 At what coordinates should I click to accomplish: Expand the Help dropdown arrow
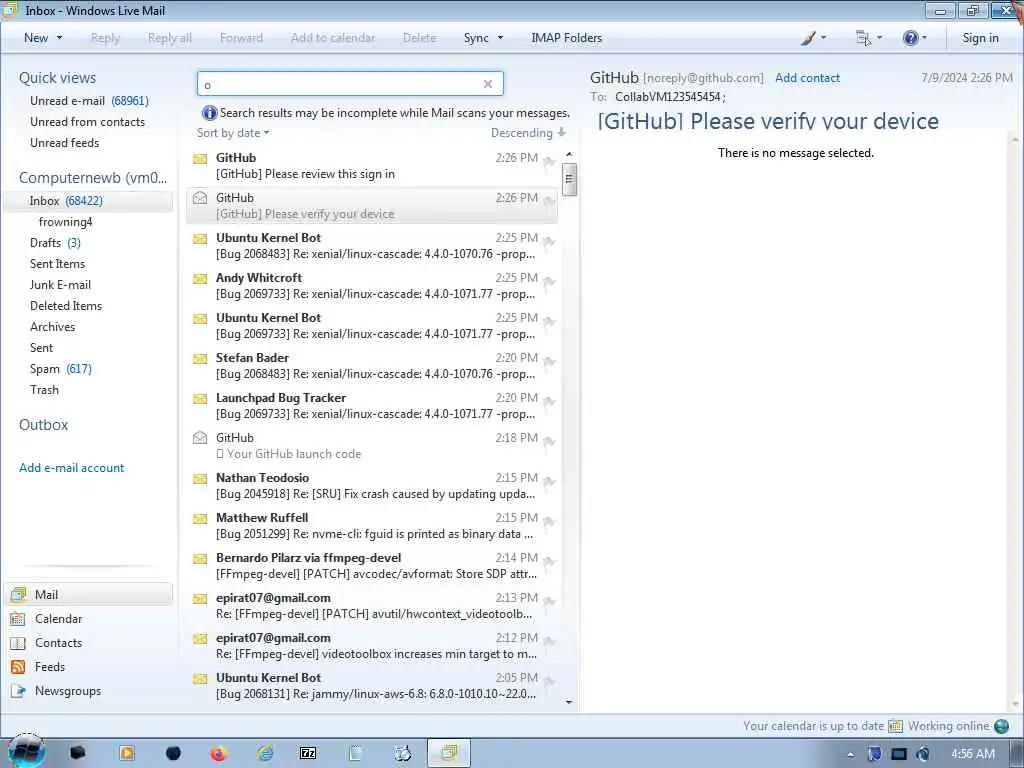pyautogui.click(x=924, y=38)
